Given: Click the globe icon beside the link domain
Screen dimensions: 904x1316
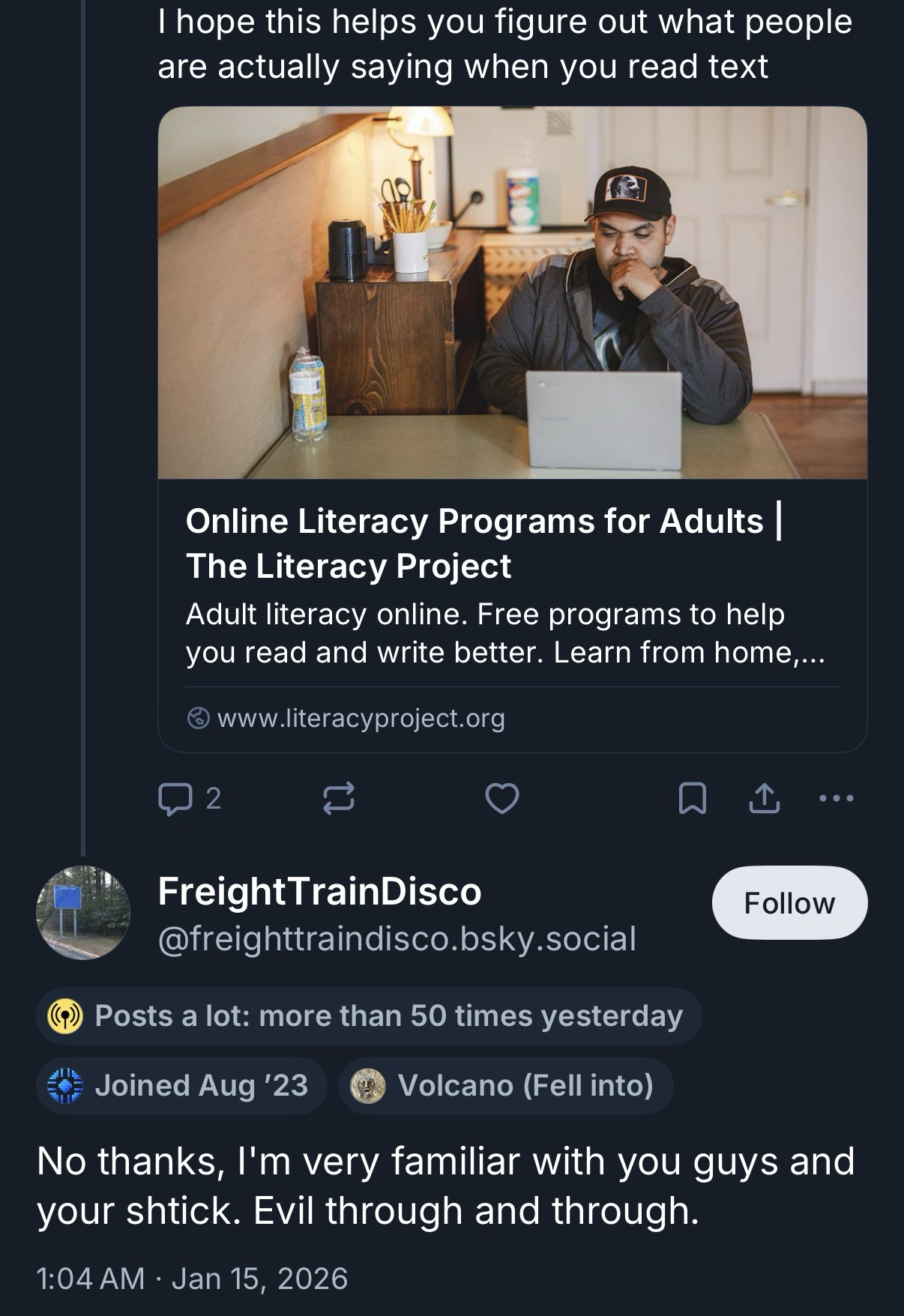Looking at the screenshot, I should (x=198, y=718).
